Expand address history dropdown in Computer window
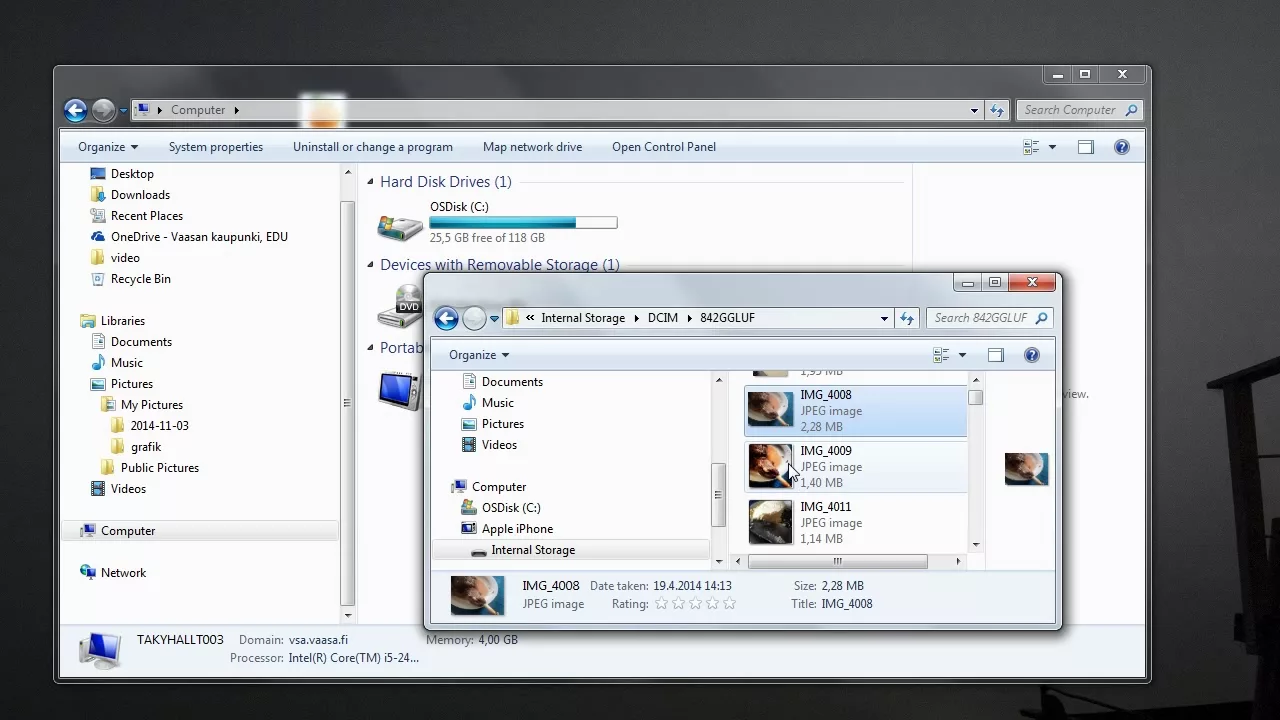 click(x=974, y=110)
